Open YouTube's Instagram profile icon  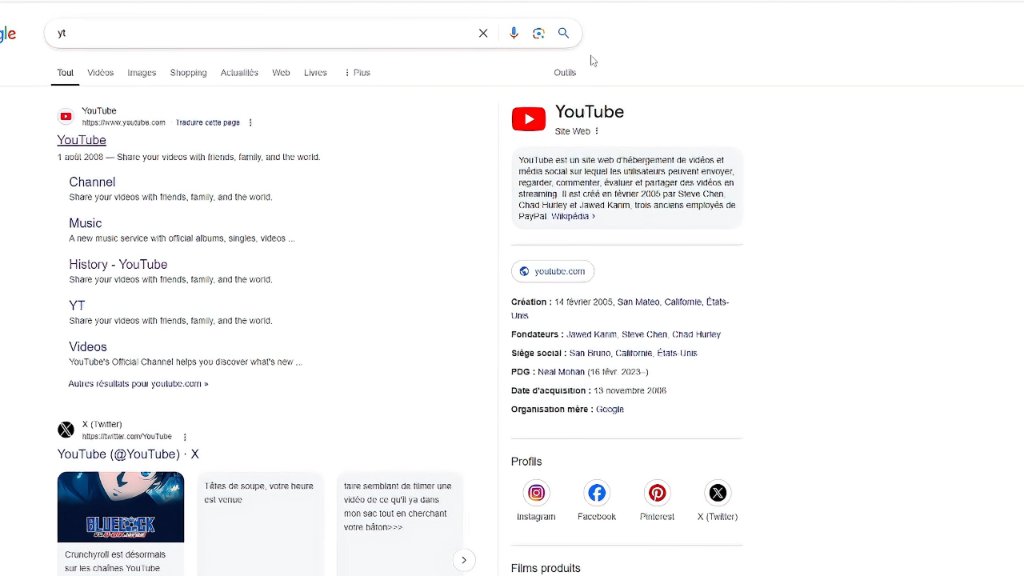click(x=536, y=493)
